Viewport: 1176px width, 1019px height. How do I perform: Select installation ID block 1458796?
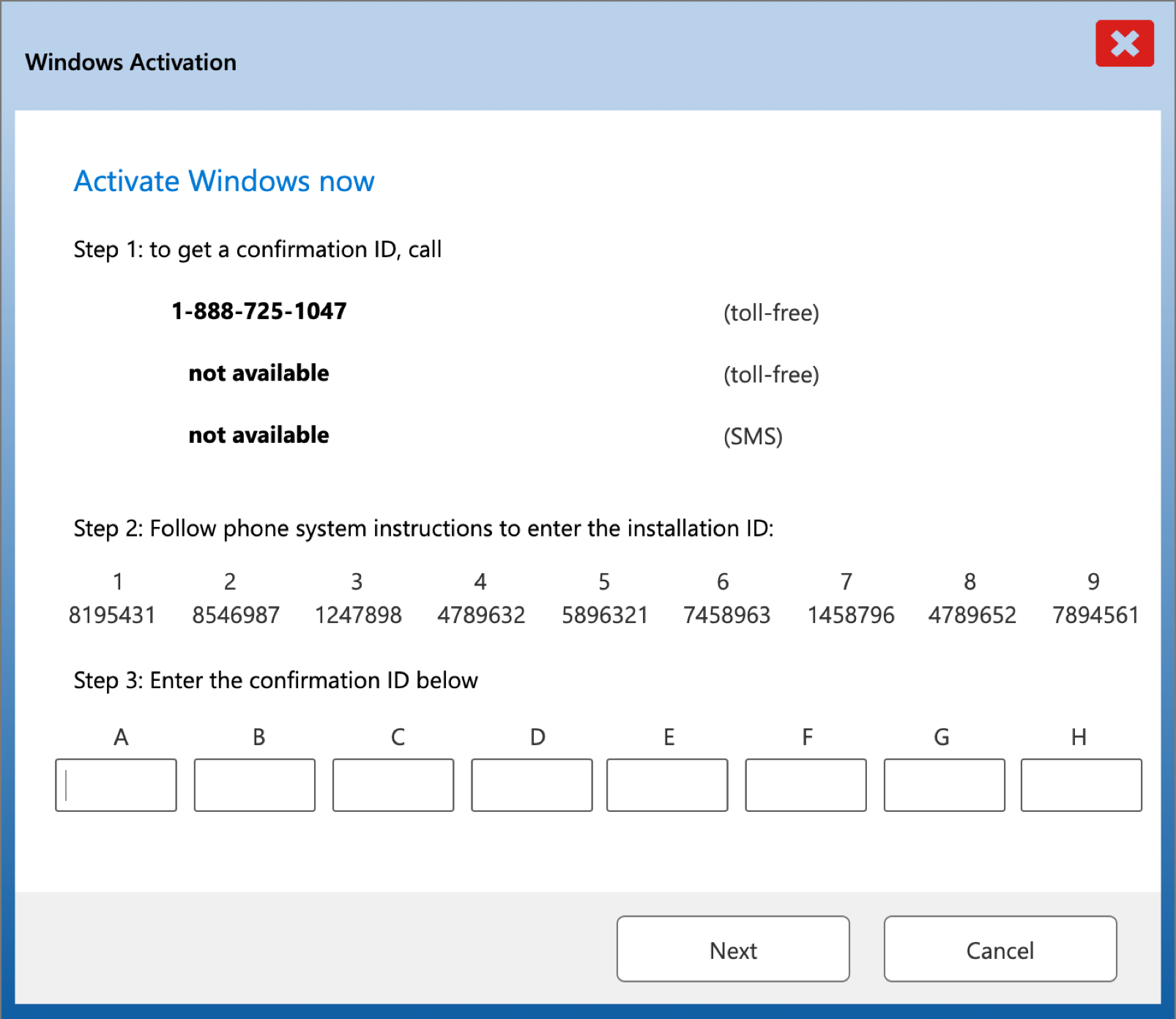pyautogui.click(x=851, y=615)
